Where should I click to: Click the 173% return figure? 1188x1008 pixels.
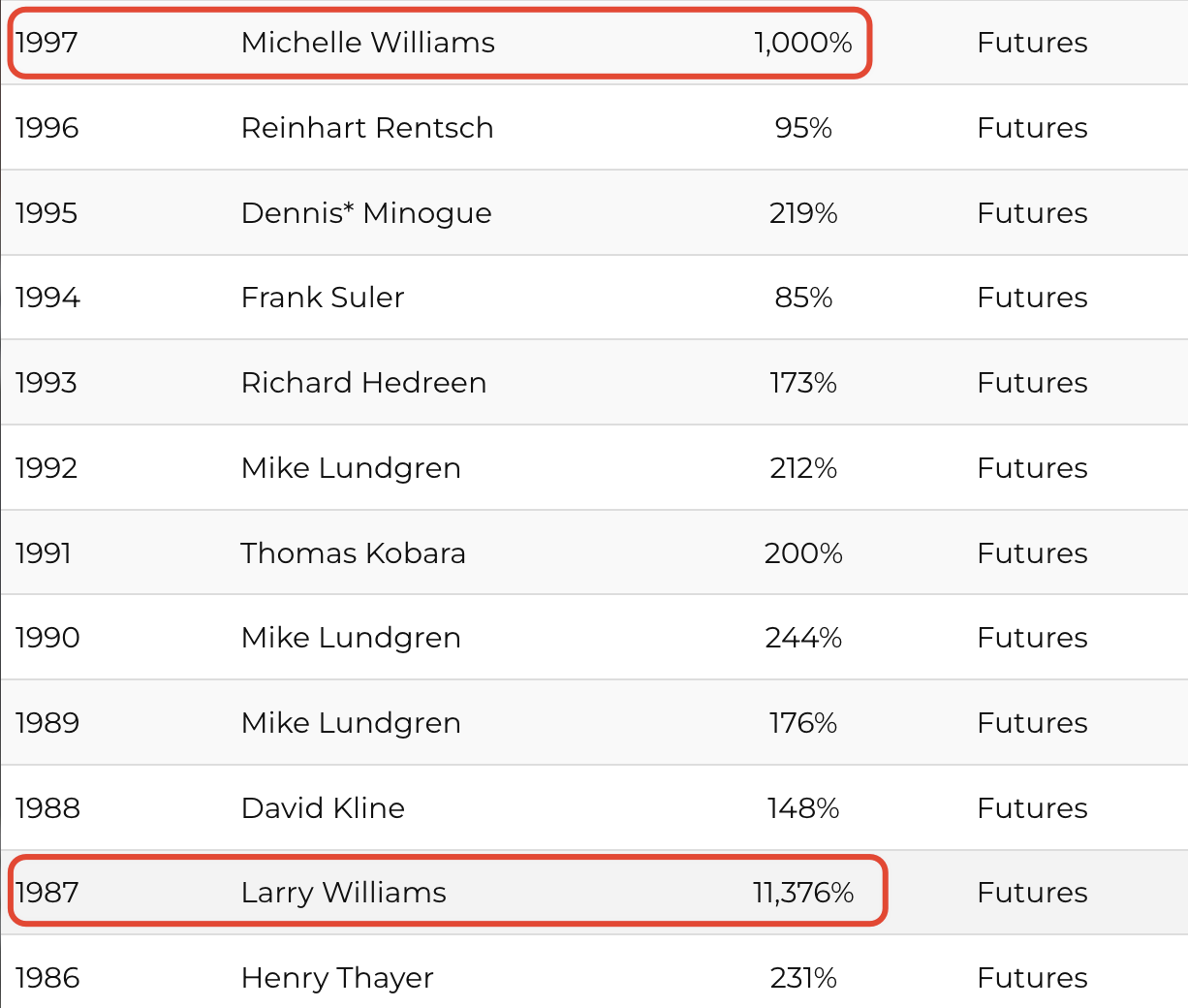tap(803, 383)
